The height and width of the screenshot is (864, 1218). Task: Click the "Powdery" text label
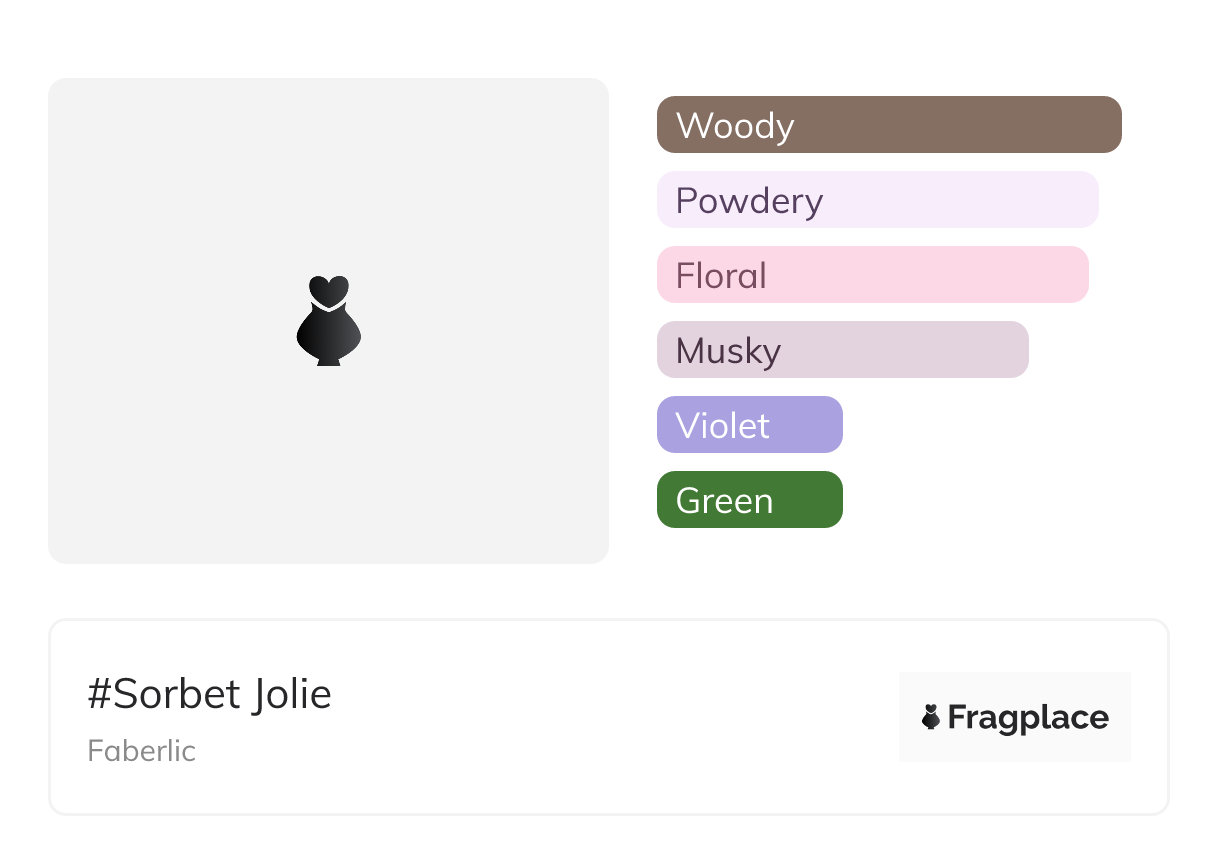(749, 201)
